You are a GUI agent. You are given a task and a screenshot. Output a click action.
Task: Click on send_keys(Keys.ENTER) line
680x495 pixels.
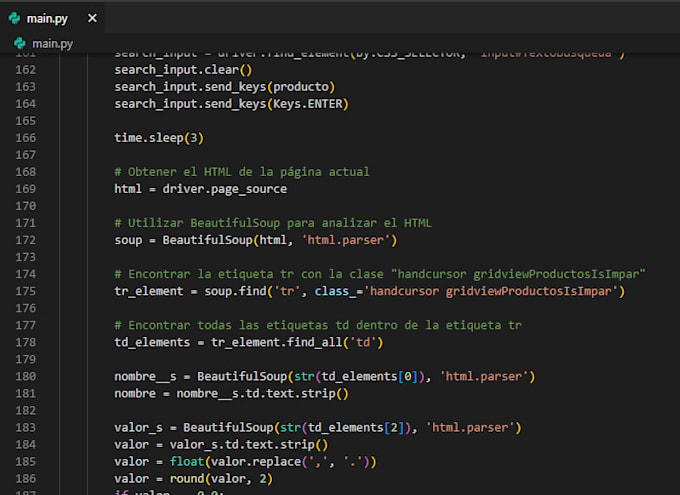coord(231,104)
